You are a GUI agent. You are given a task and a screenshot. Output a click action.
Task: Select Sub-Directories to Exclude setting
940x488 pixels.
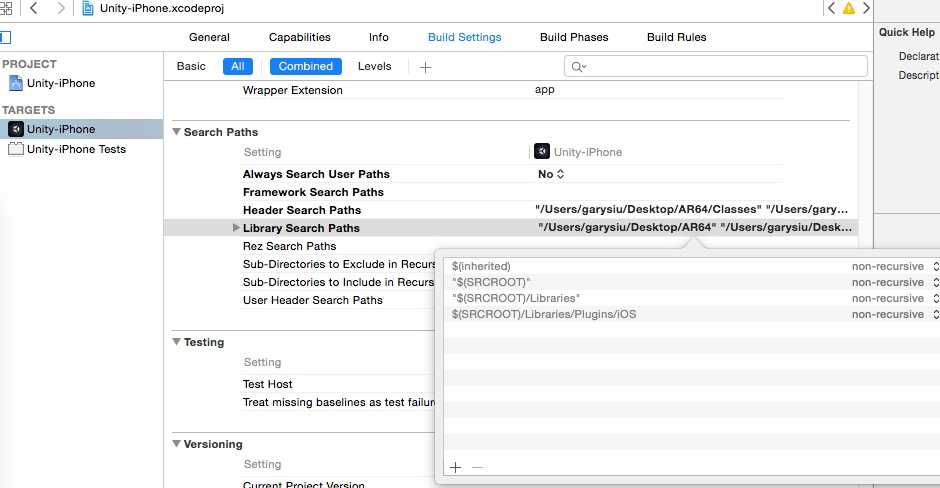click(339, 264)
